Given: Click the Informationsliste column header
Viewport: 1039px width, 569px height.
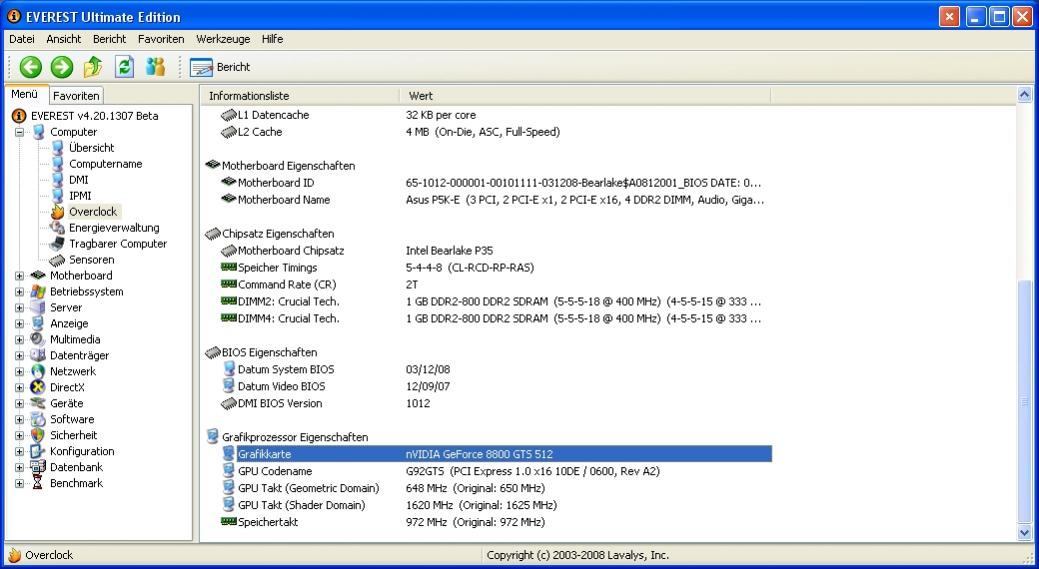Looking at the screenshot, I should (x=300, y=95).
